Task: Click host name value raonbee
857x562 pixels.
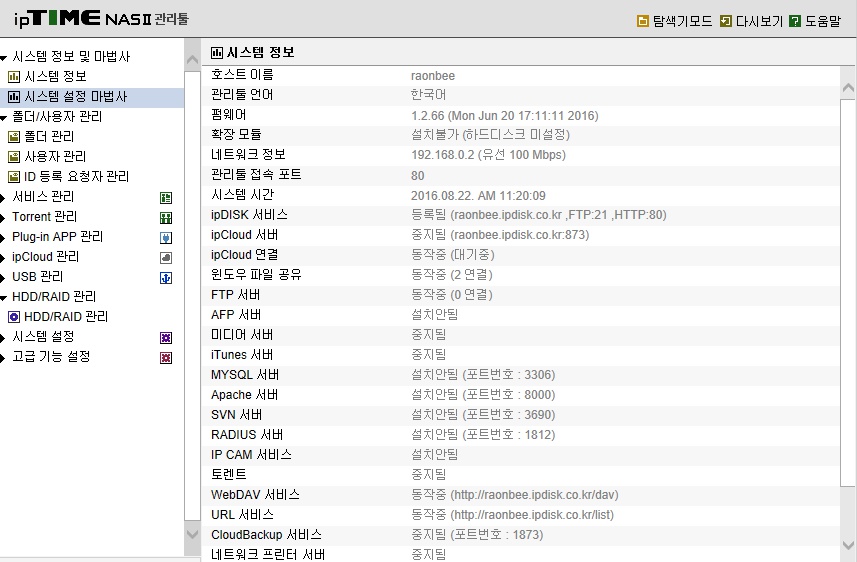Action: click(433, 75)
